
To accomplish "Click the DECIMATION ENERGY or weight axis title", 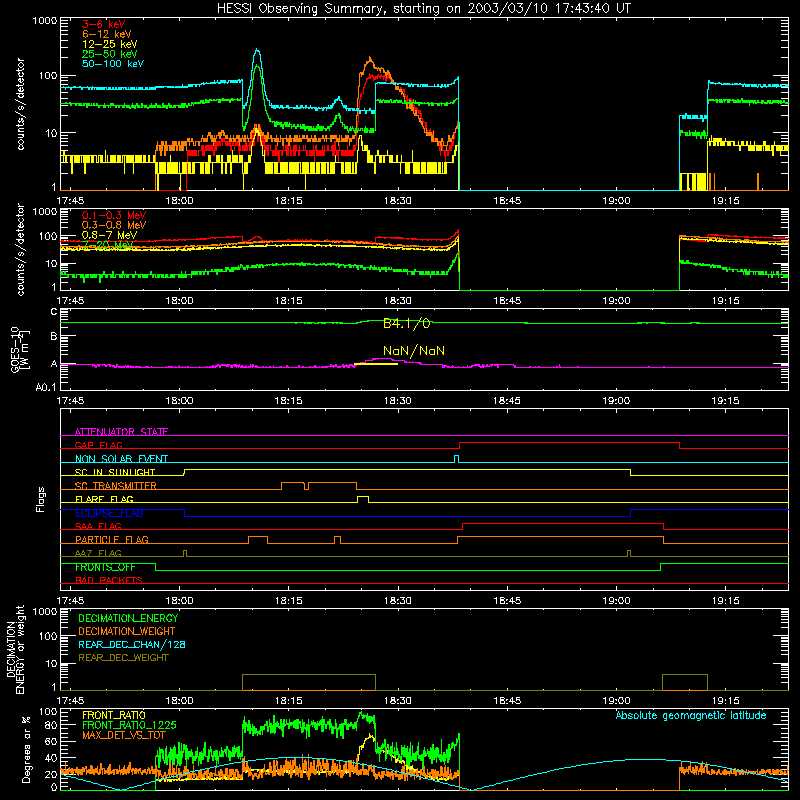I will 16,650.
